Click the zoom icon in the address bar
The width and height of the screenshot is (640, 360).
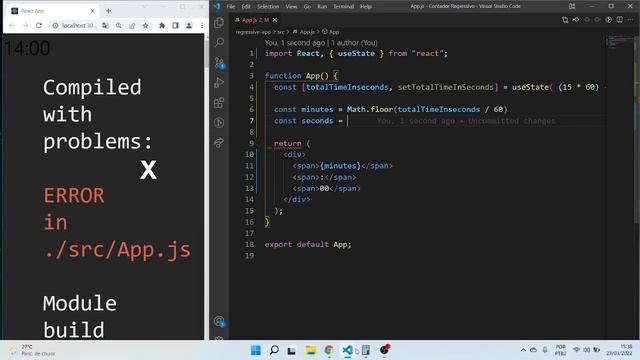[118, 25]
